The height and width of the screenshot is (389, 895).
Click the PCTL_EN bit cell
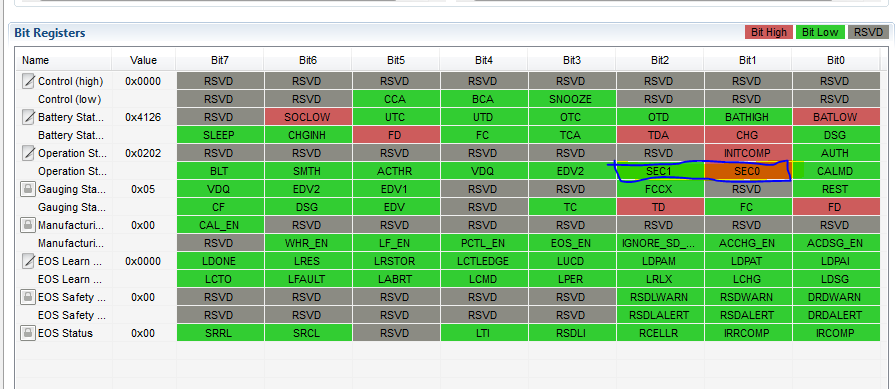coord(483,243)
